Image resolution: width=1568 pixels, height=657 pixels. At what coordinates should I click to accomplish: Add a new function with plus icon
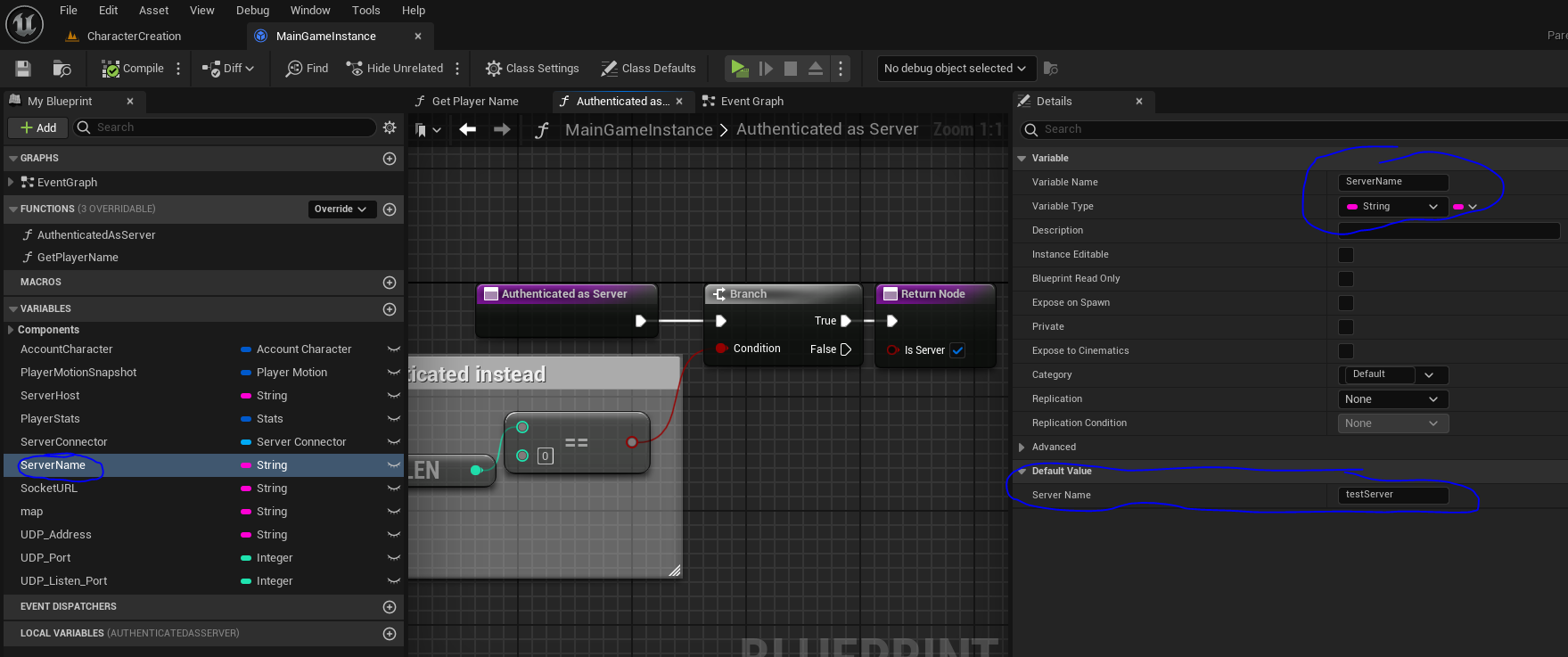[x=390, y=209]
